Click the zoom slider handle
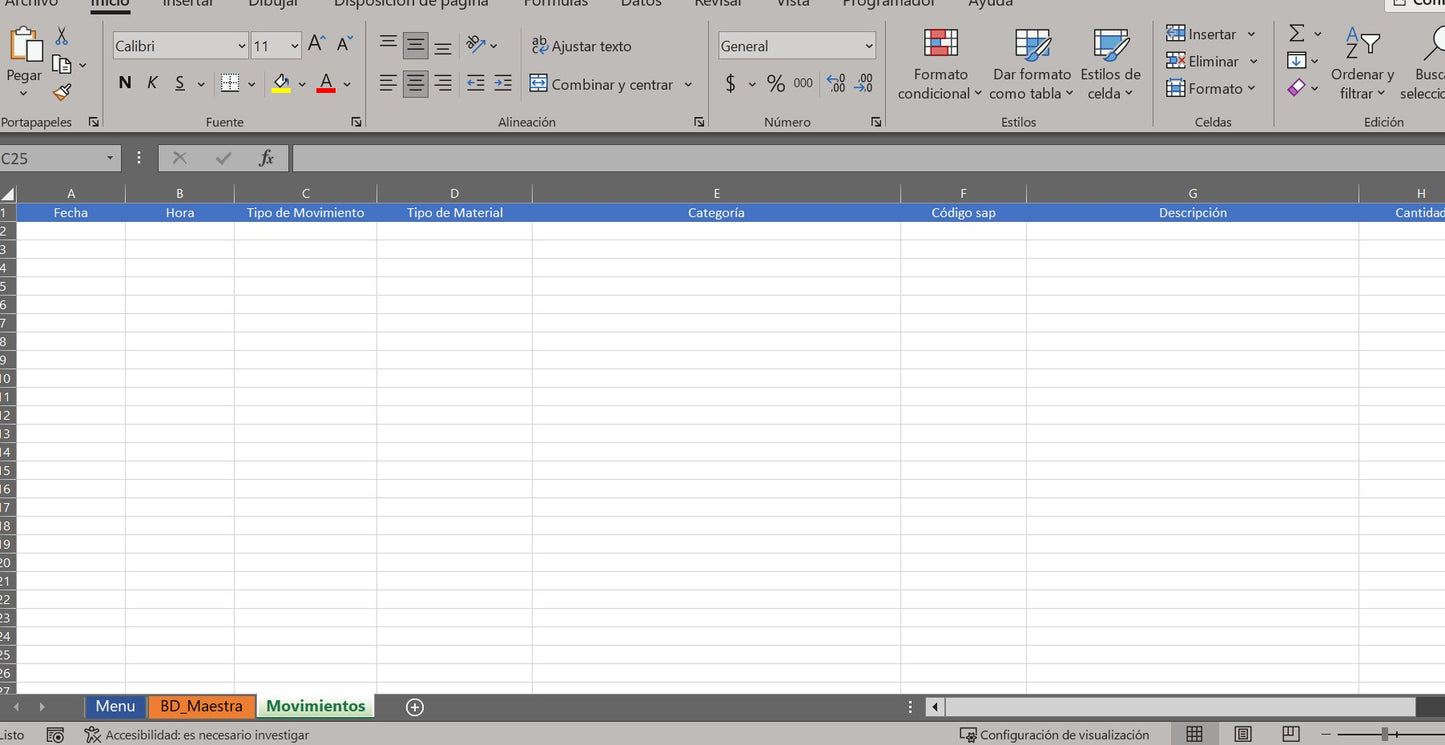The image size is (1445, 745). 1385,735
